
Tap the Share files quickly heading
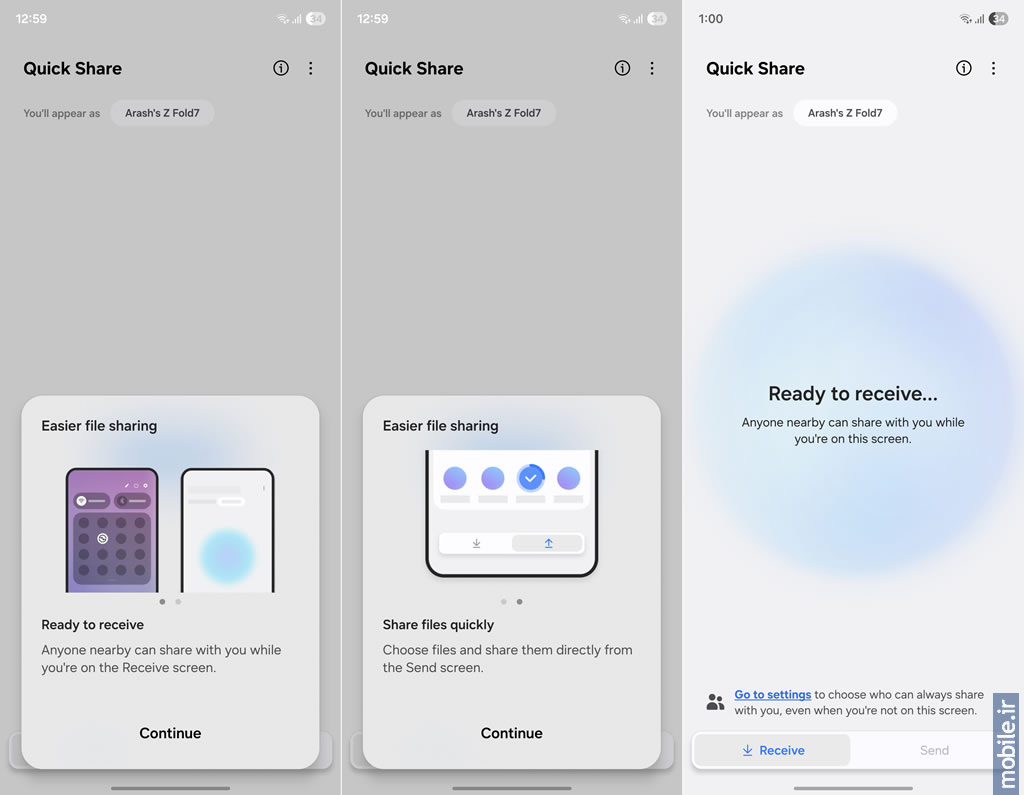tap(438, 625)
